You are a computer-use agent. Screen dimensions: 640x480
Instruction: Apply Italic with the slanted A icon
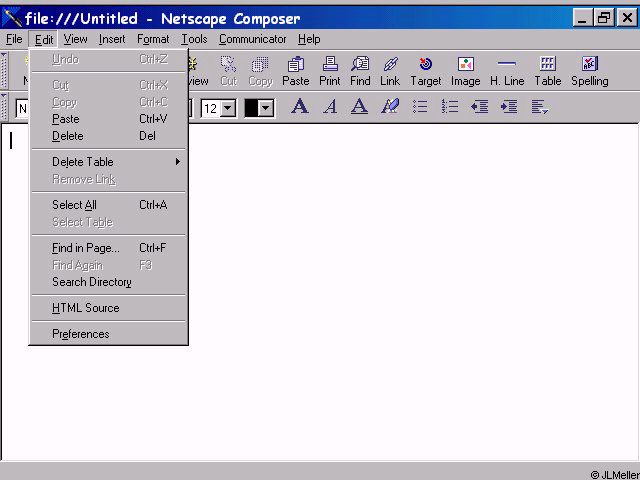(x=330, y=107)
